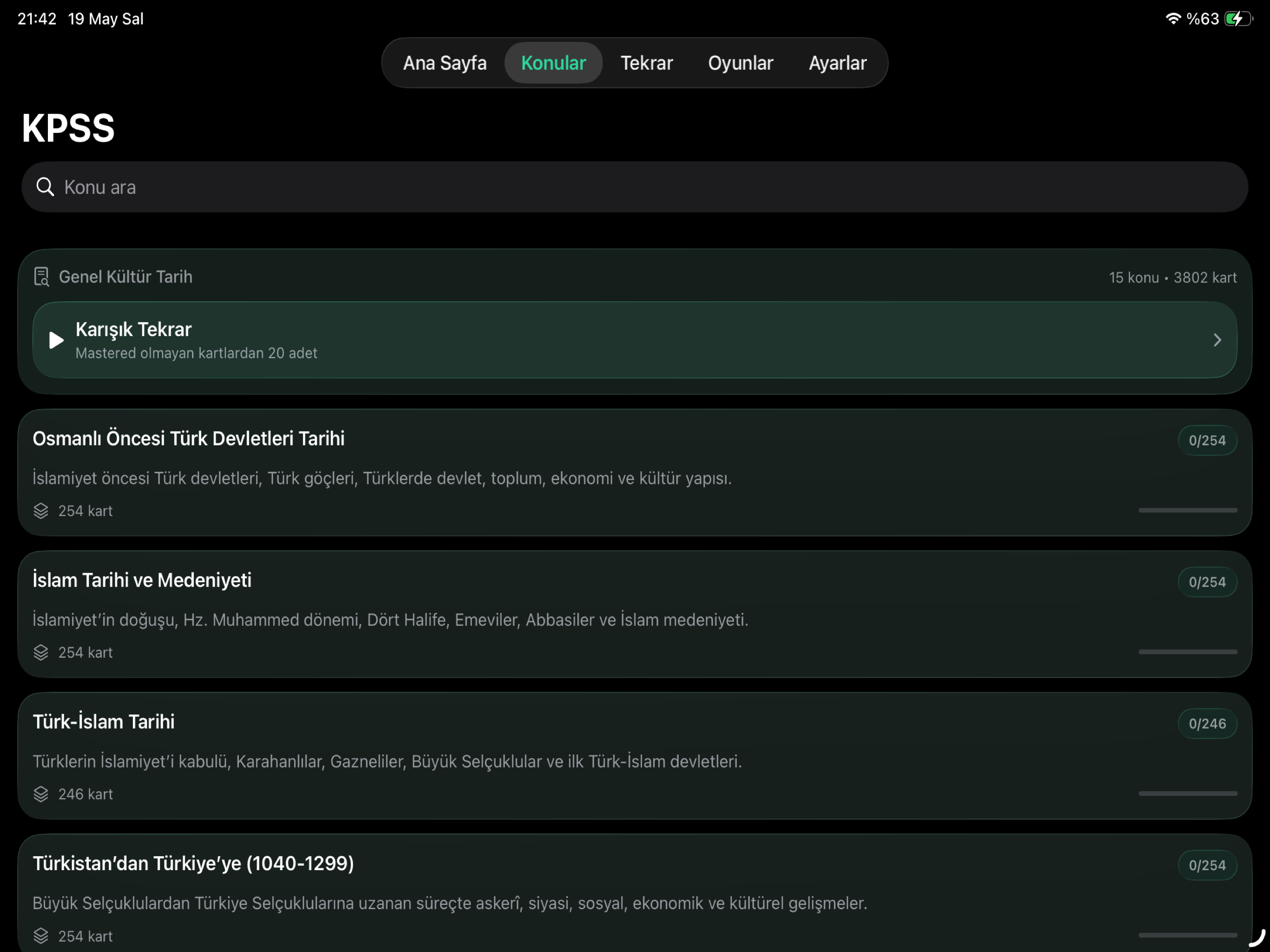Click the KPSS page heading

coord(68,127)
